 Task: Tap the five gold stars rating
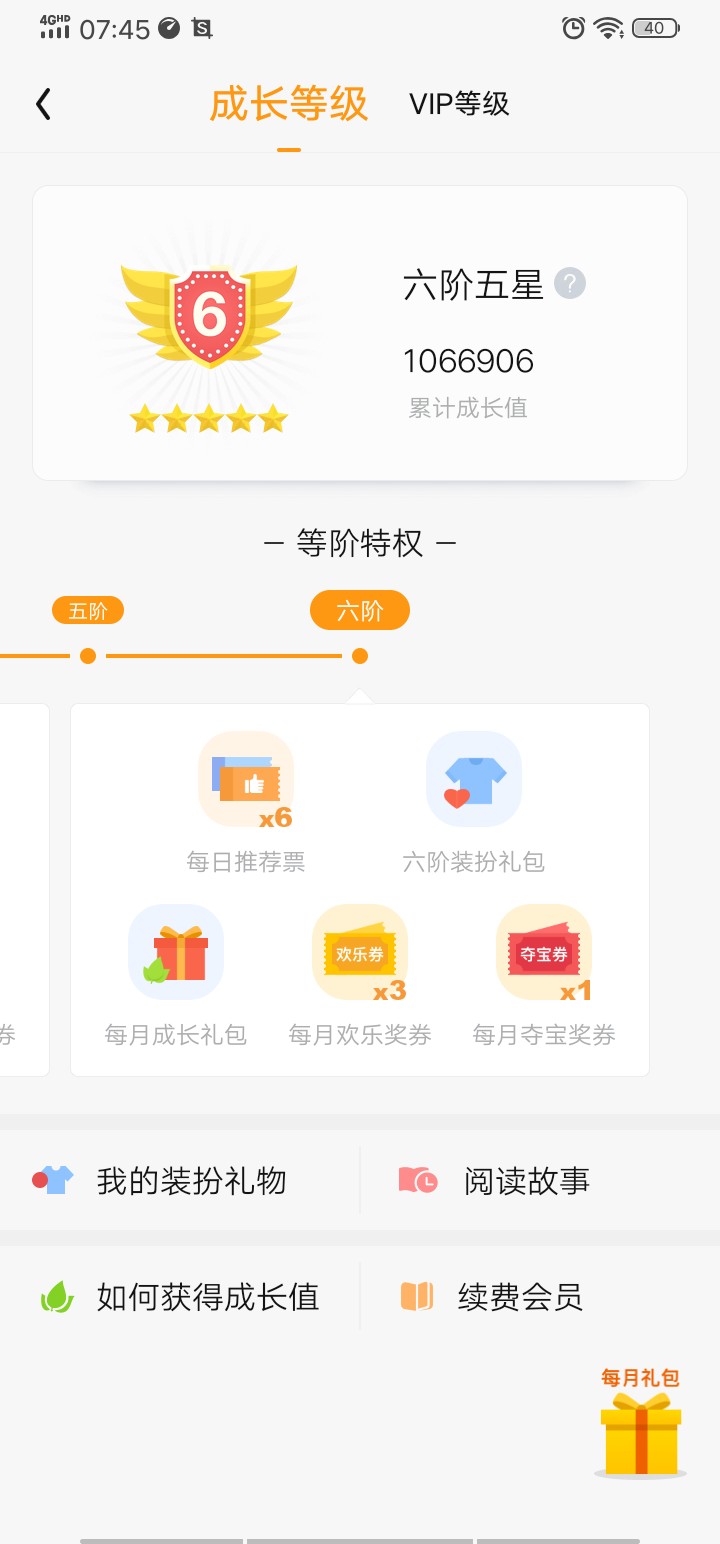209,419
